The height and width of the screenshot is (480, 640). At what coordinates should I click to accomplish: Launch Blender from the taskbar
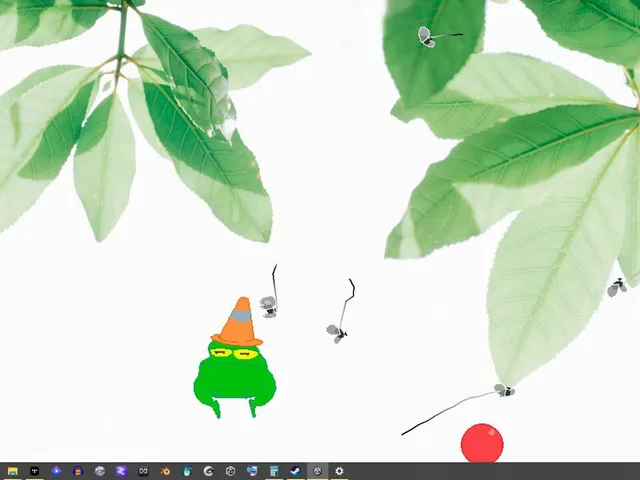165,471
